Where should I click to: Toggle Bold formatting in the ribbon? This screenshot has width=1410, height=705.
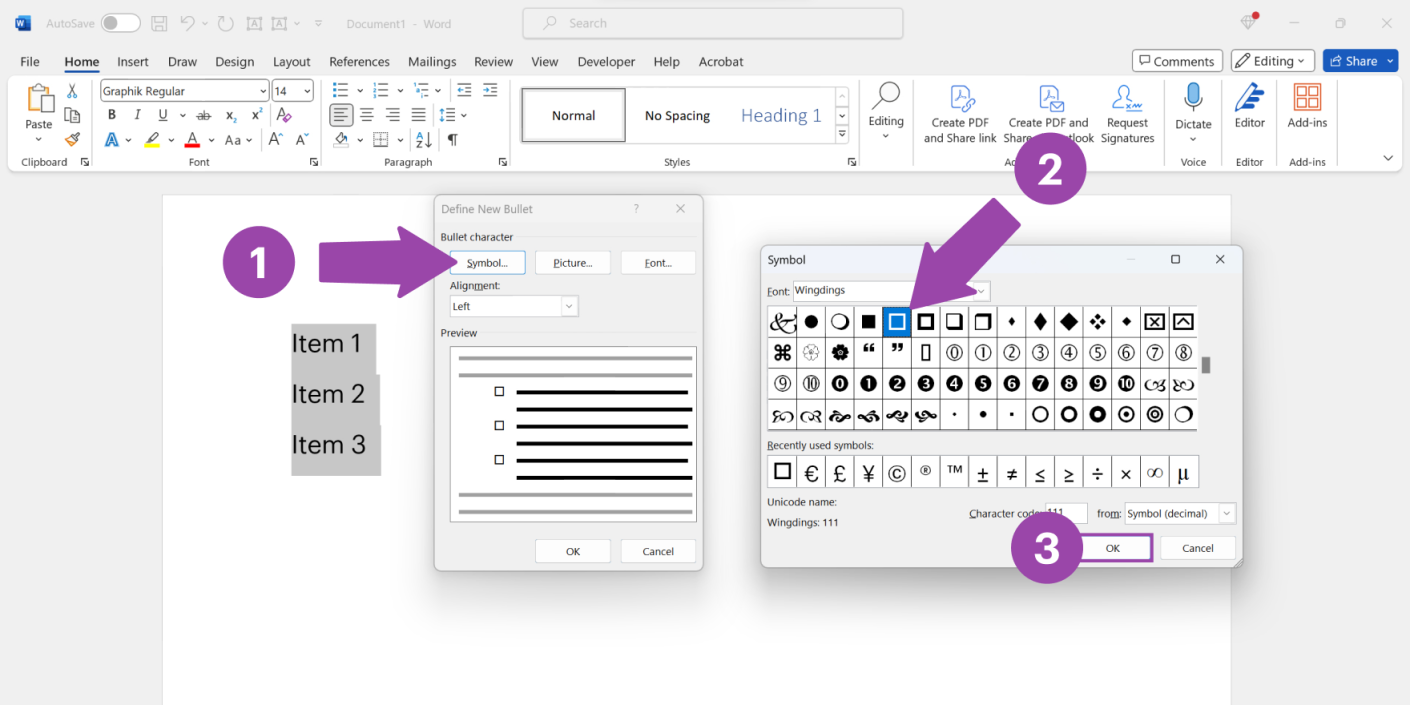pyautogui.click(x=112, y=115)
